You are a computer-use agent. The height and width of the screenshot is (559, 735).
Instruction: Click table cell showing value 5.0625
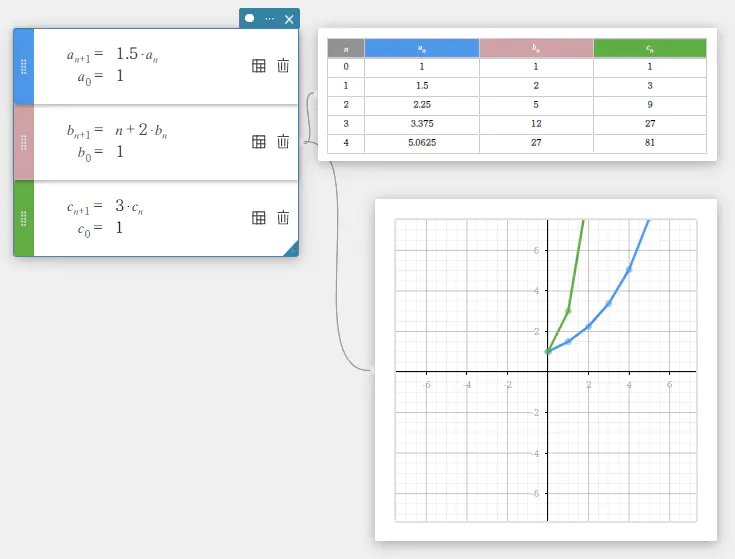coord(422,143)
